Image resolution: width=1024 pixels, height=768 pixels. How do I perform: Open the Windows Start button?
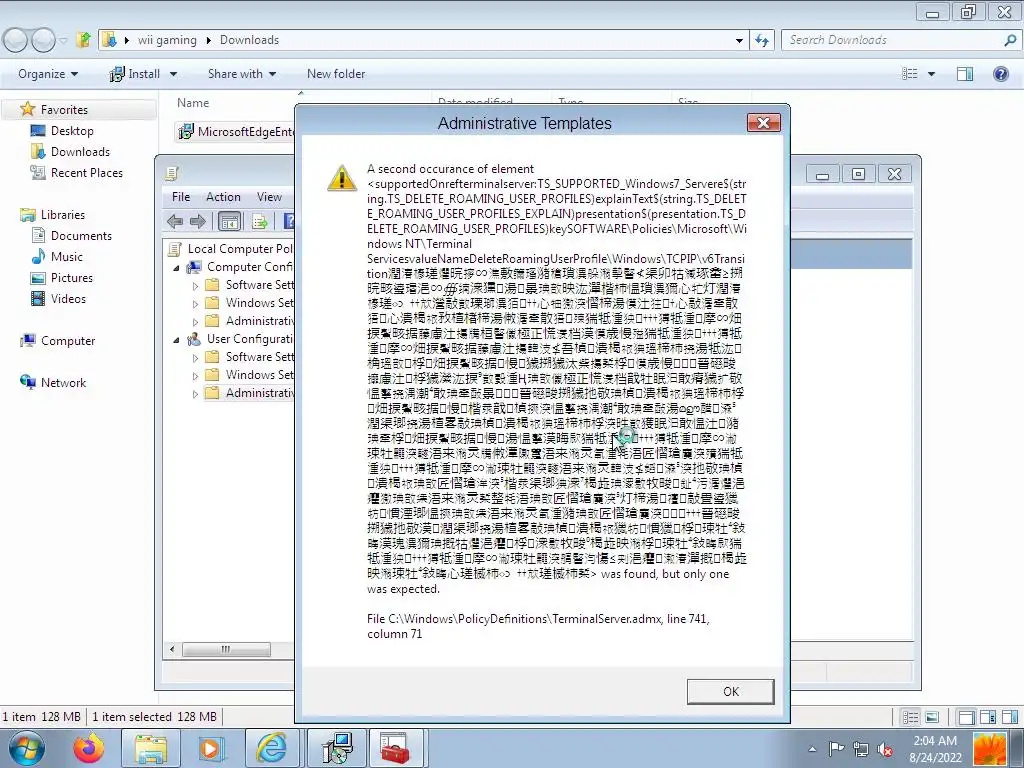(x=26, y=749)
